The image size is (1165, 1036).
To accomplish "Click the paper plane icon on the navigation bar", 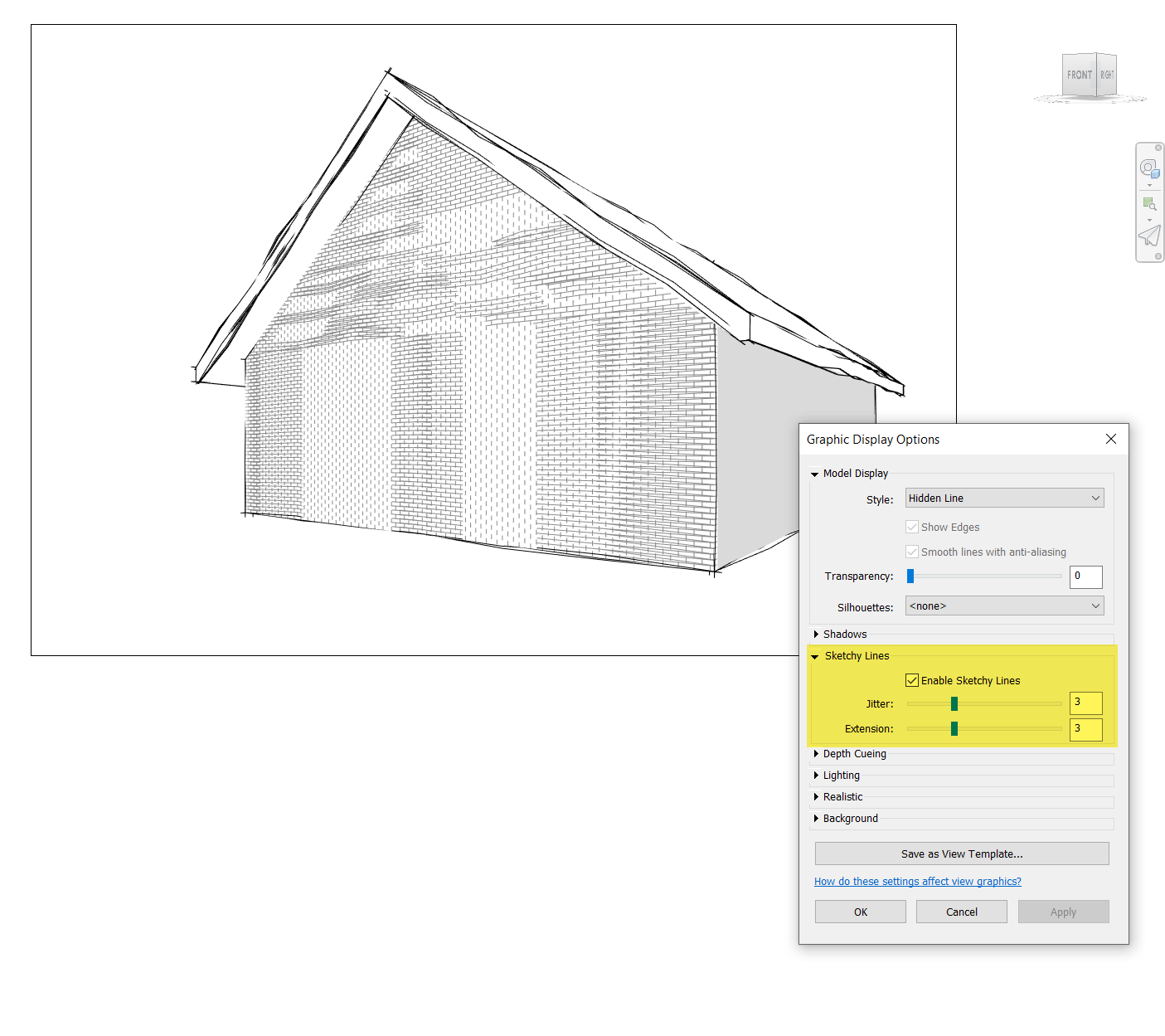I will pos(1149,236).
